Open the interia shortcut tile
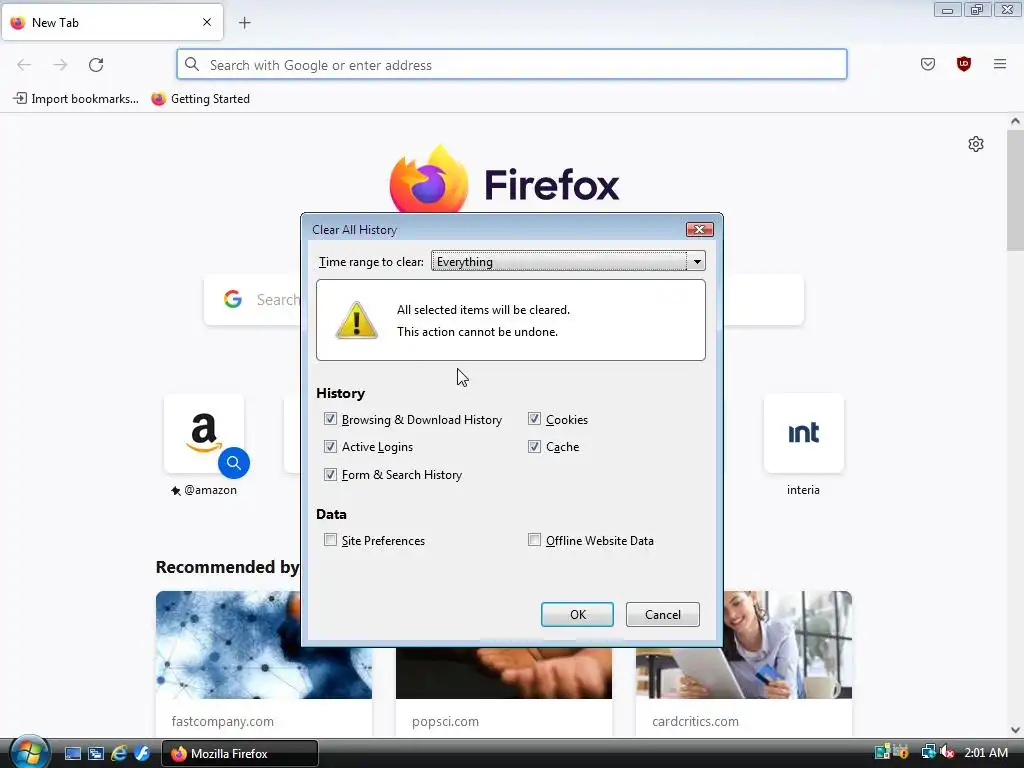 (x=803, y=434)
